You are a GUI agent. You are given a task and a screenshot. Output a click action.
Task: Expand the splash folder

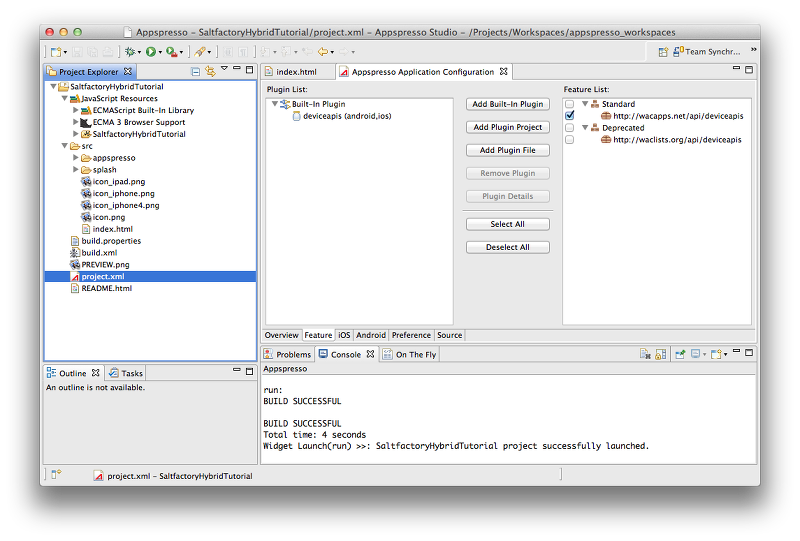tap(76, 169)
